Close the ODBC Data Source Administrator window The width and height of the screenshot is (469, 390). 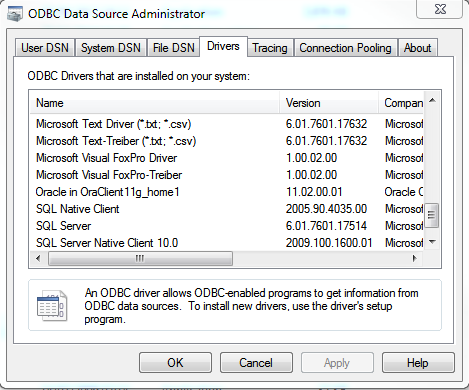[440, 9]
